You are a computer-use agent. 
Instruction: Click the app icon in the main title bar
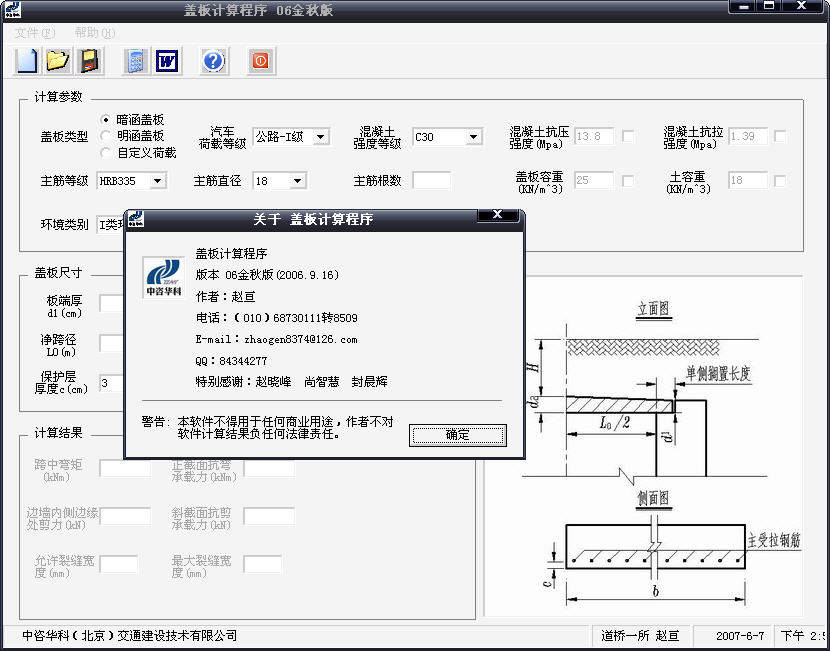tap(12, 10)
